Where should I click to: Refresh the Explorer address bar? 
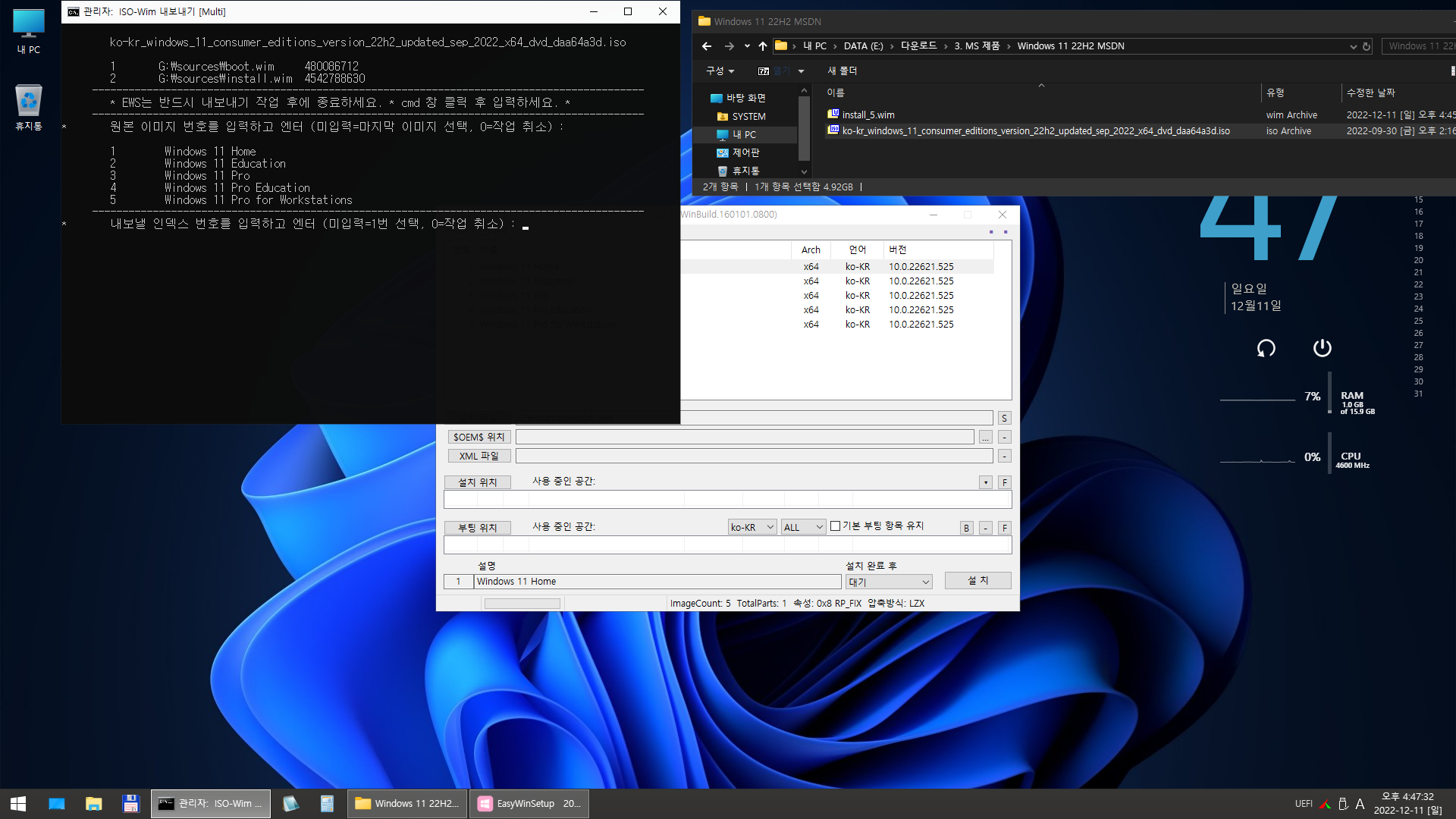click(1367, 46)
